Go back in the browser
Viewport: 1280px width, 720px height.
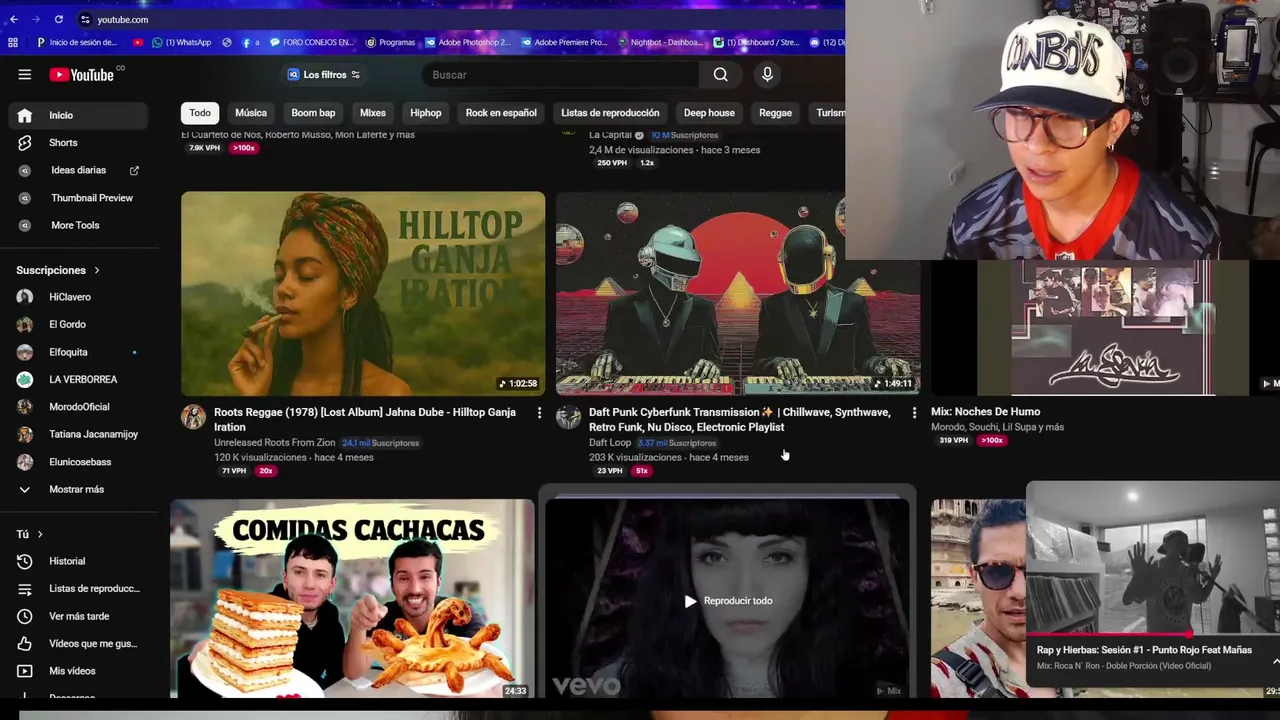13,19
